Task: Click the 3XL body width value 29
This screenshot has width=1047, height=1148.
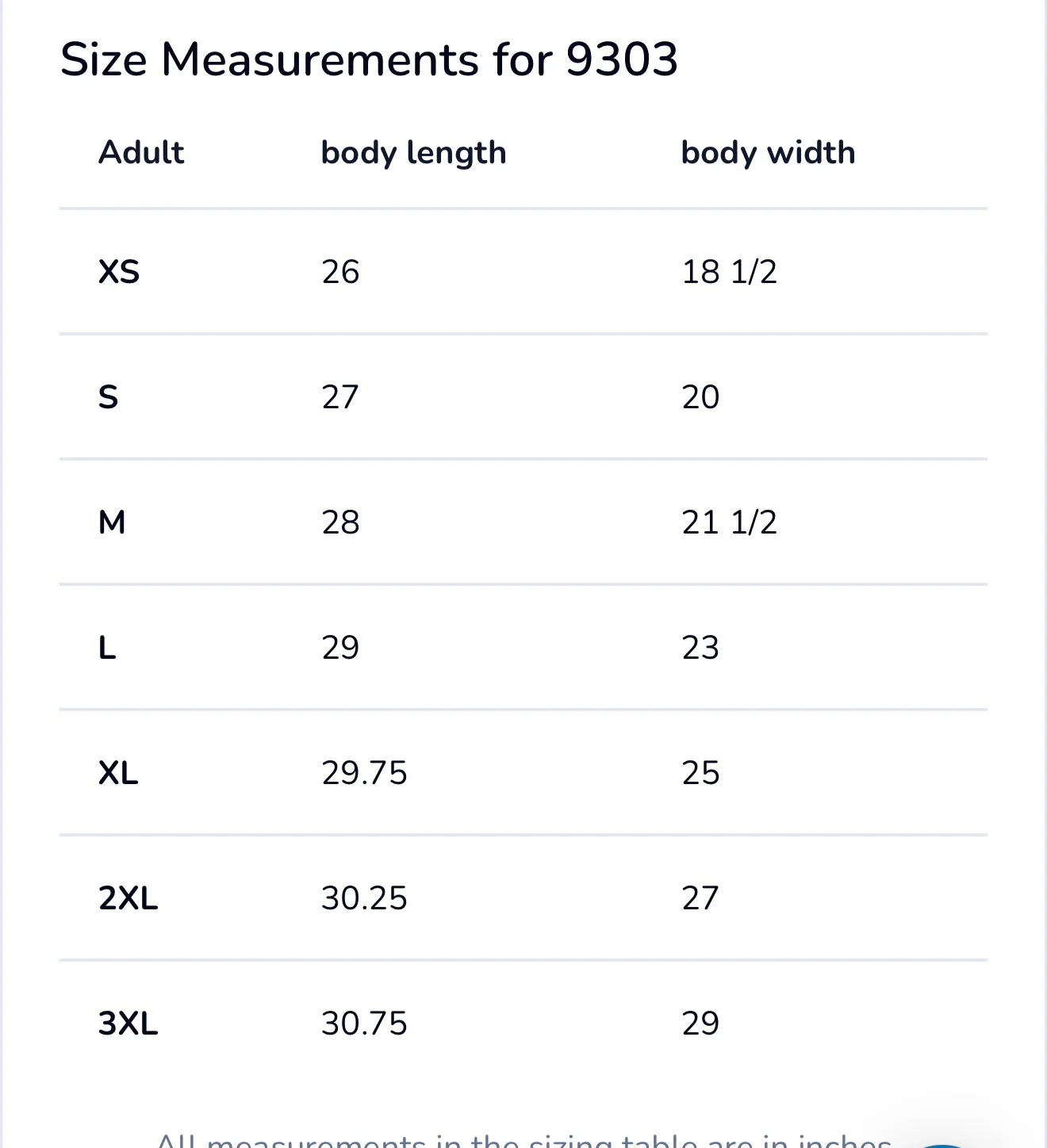Action: tap(700, 1024)
